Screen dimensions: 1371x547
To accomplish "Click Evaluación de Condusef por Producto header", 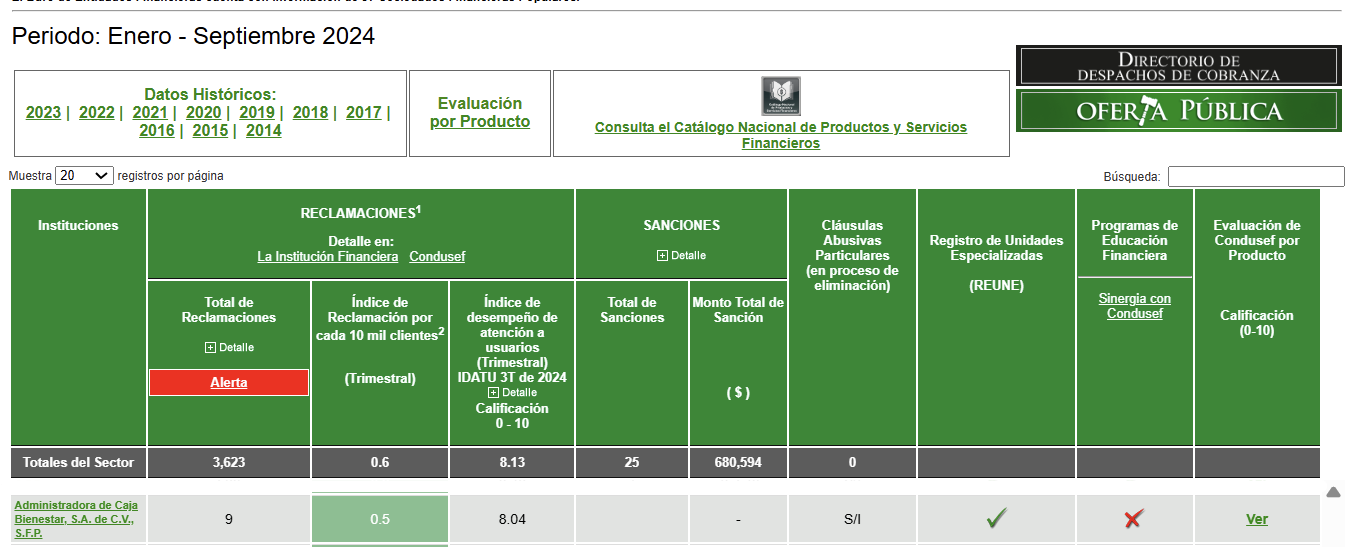I will click(x=1257, y=241).
